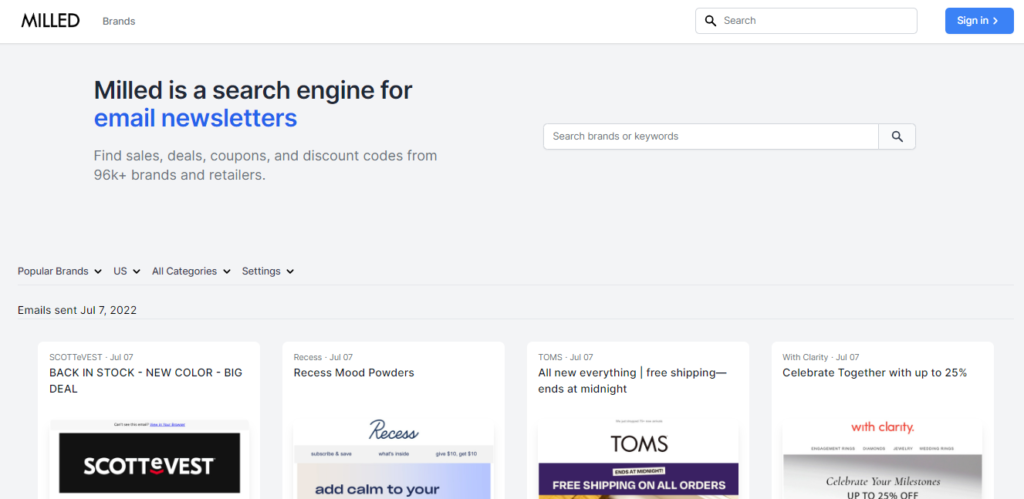The width and height of the screenshot is (1024, 499).
Task: Click the SCOTTeVEST logo thumbnail
Action: pos(150,463)
